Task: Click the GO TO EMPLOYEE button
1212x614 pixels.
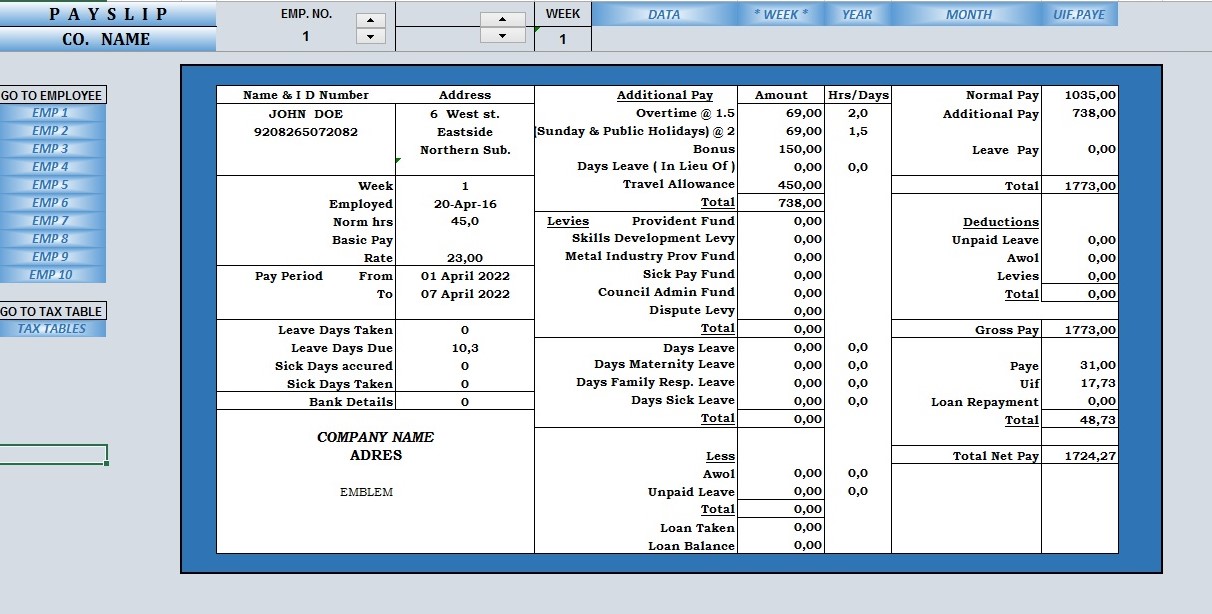Action: (52, 95)
